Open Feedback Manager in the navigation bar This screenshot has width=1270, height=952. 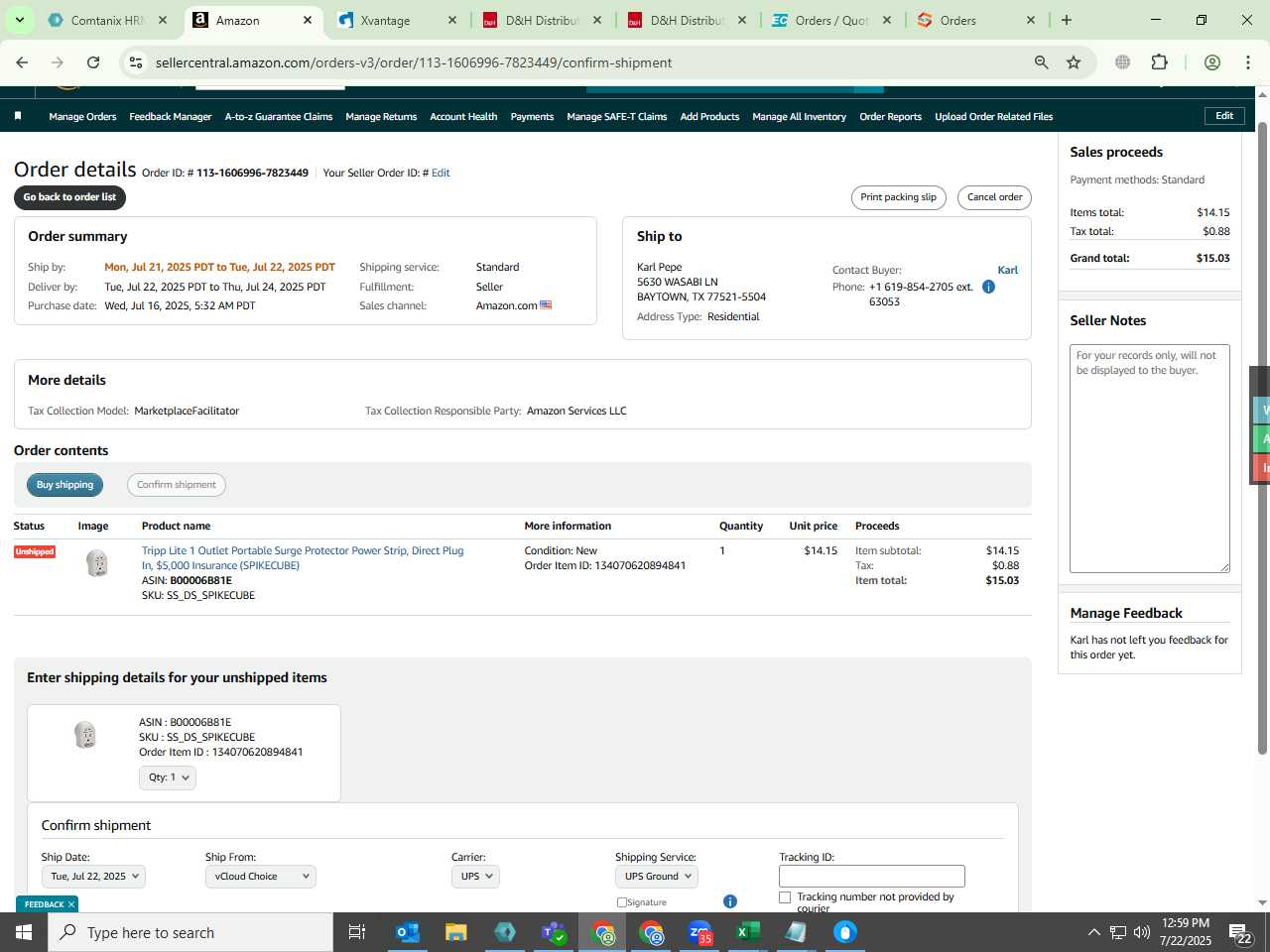click(x=171, y=117)
